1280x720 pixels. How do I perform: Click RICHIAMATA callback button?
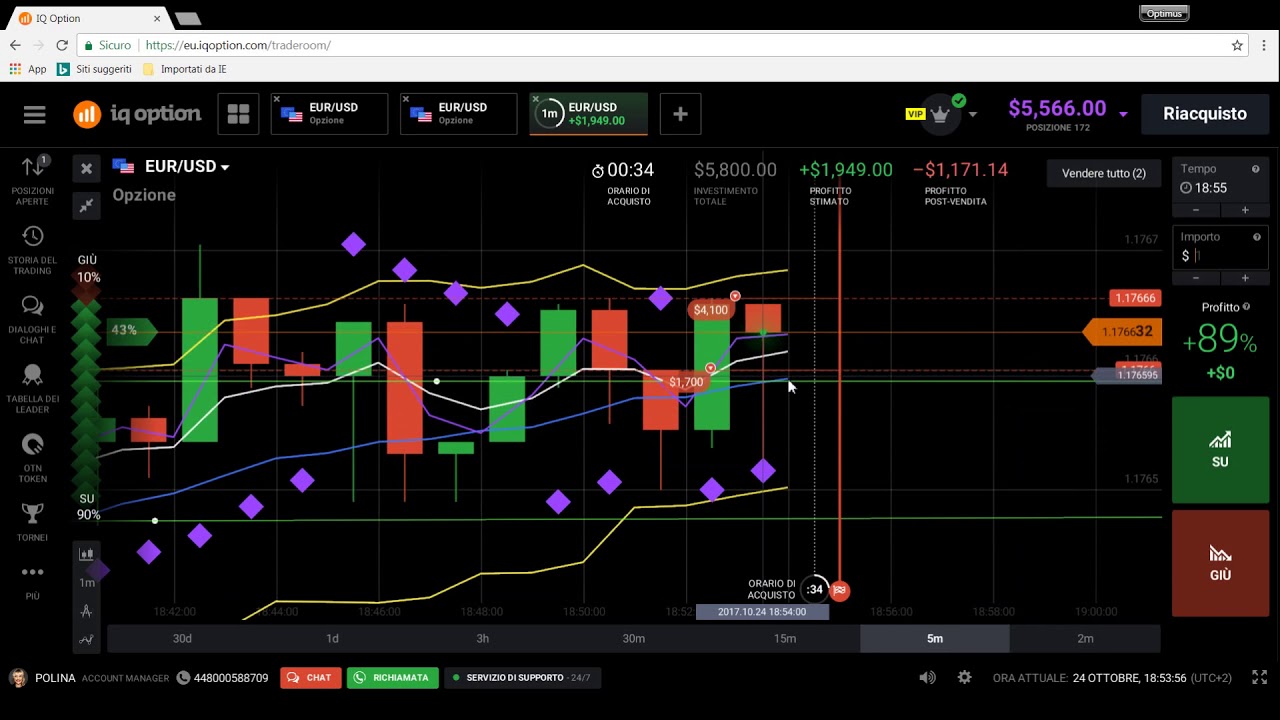393,678
